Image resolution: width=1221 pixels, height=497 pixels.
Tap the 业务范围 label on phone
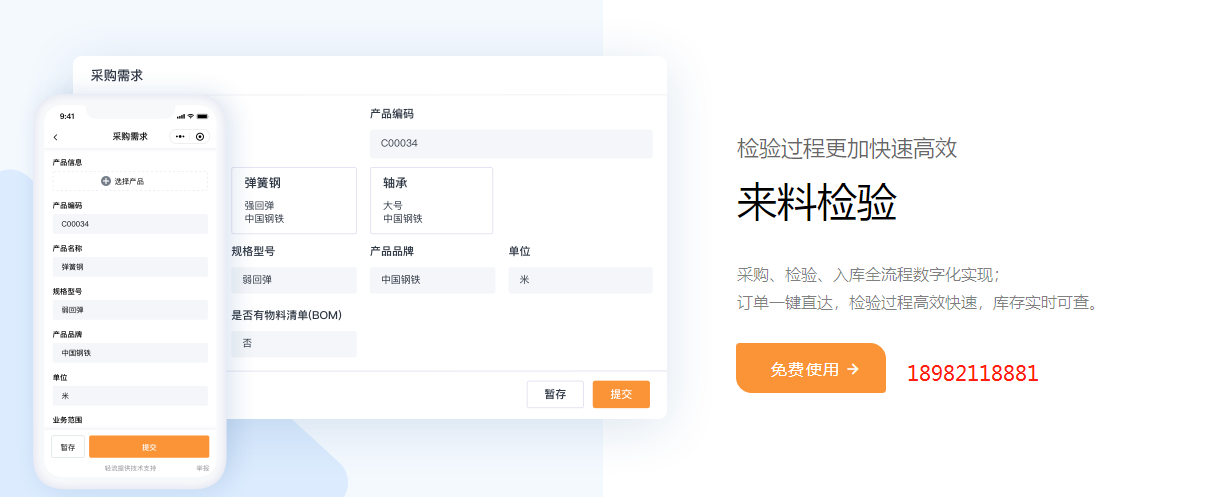67,421
